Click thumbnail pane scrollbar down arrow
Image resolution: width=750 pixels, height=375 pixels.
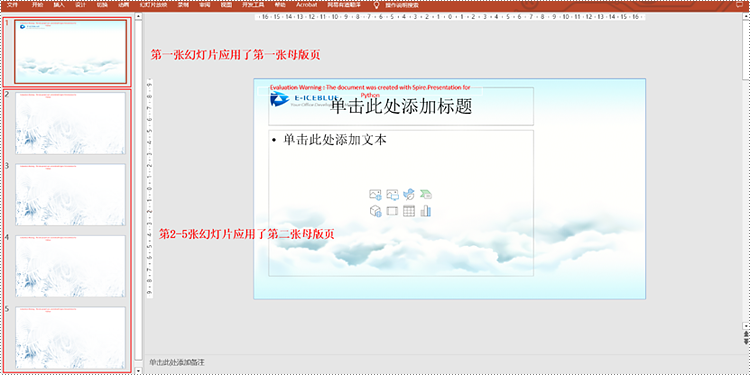(x=138, y=371)
